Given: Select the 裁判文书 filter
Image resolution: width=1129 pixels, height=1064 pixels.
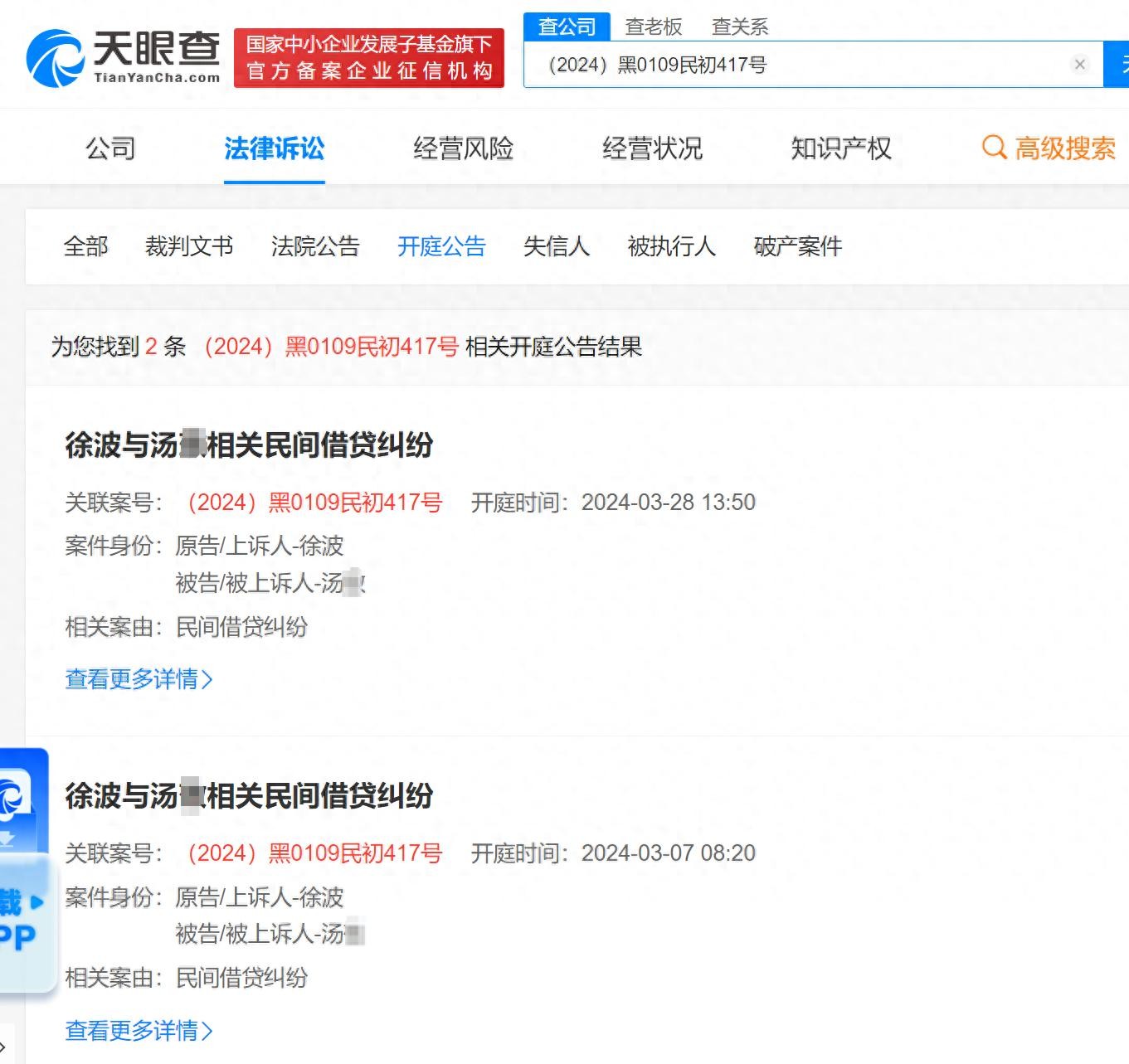Looking at the screenshot, I should point(189,246).
